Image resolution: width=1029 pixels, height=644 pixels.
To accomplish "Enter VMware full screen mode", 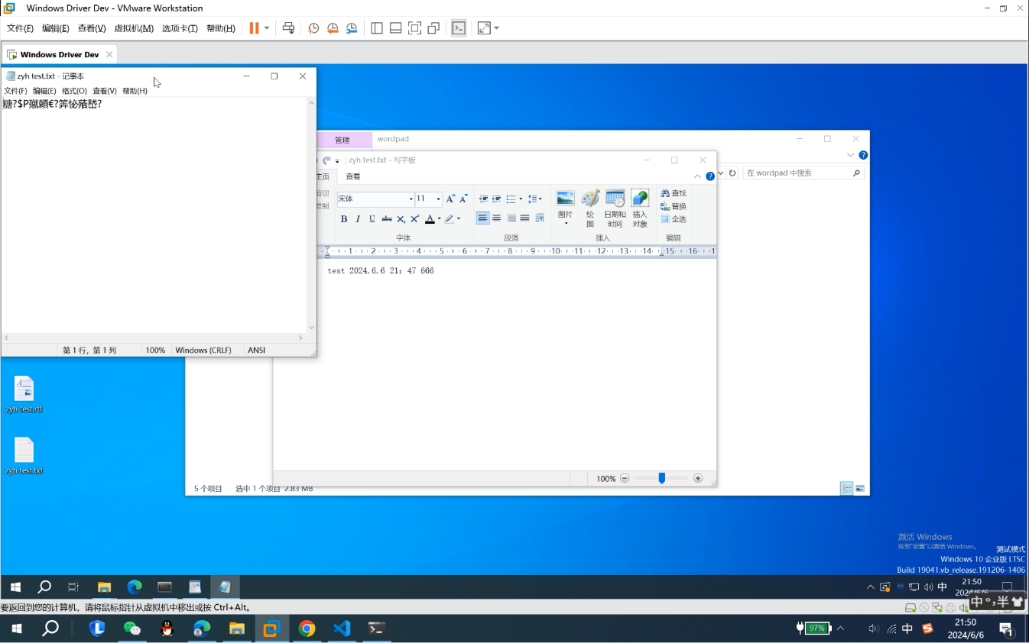I will [414, 28].
